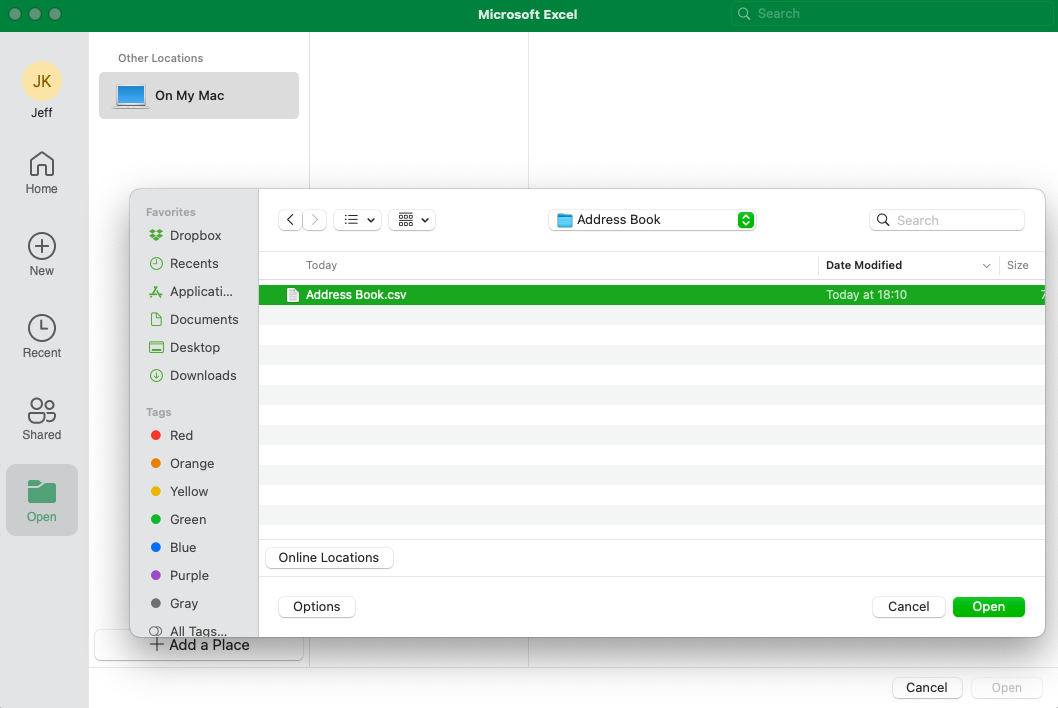
Task: Filter by the Yellow tag
Action: [x=179, y=491]
